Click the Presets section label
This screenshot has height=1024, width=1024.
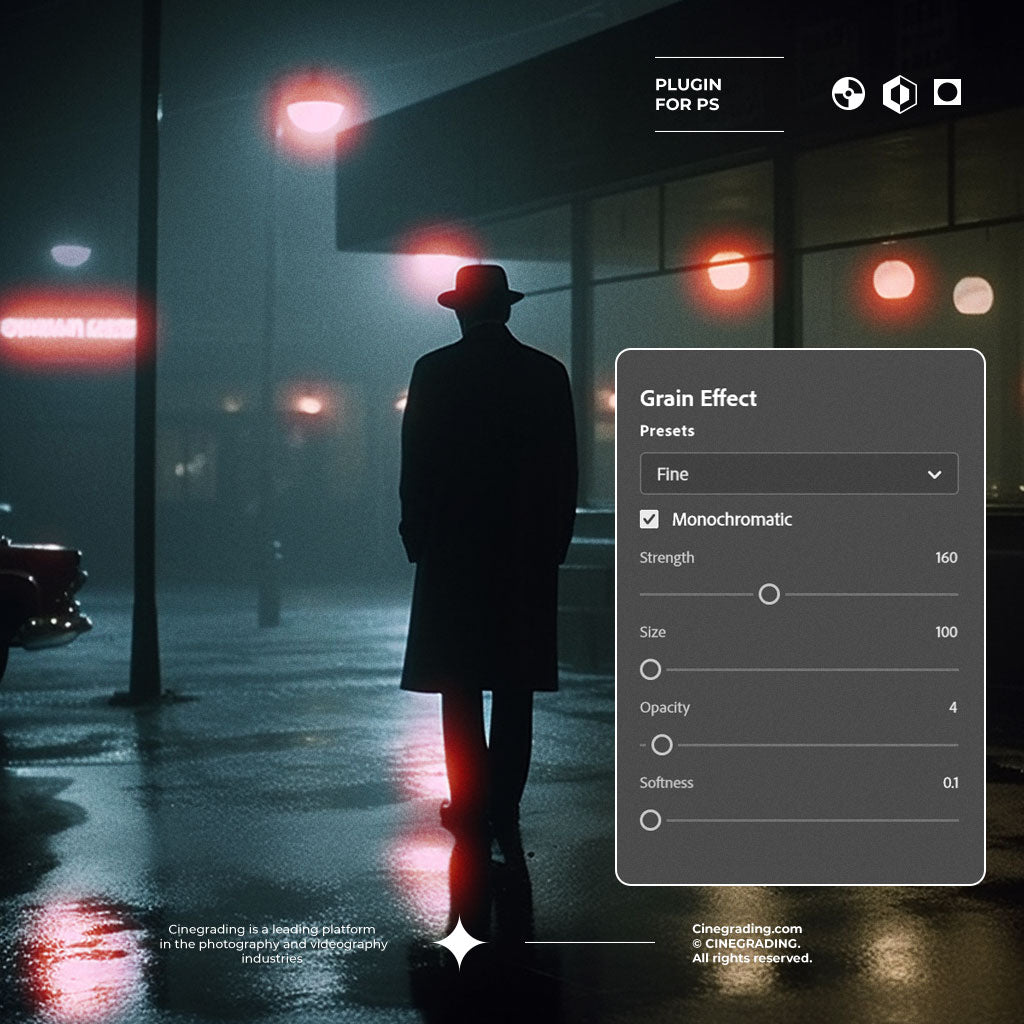pyautogui.click(x=667, y=431)
